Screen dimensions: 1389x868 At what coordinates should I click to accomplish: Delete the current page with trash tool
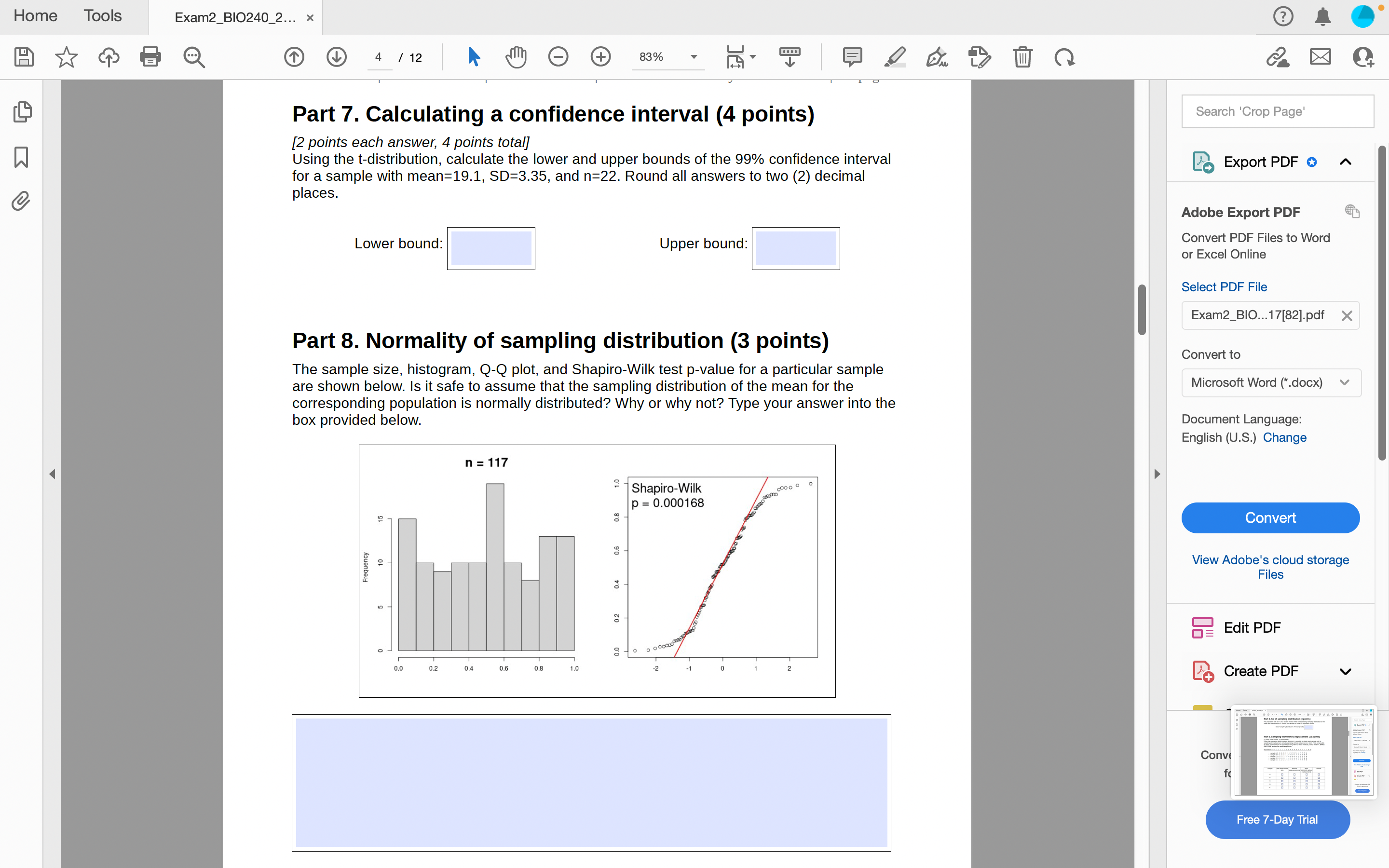[x=1023, y=57]
